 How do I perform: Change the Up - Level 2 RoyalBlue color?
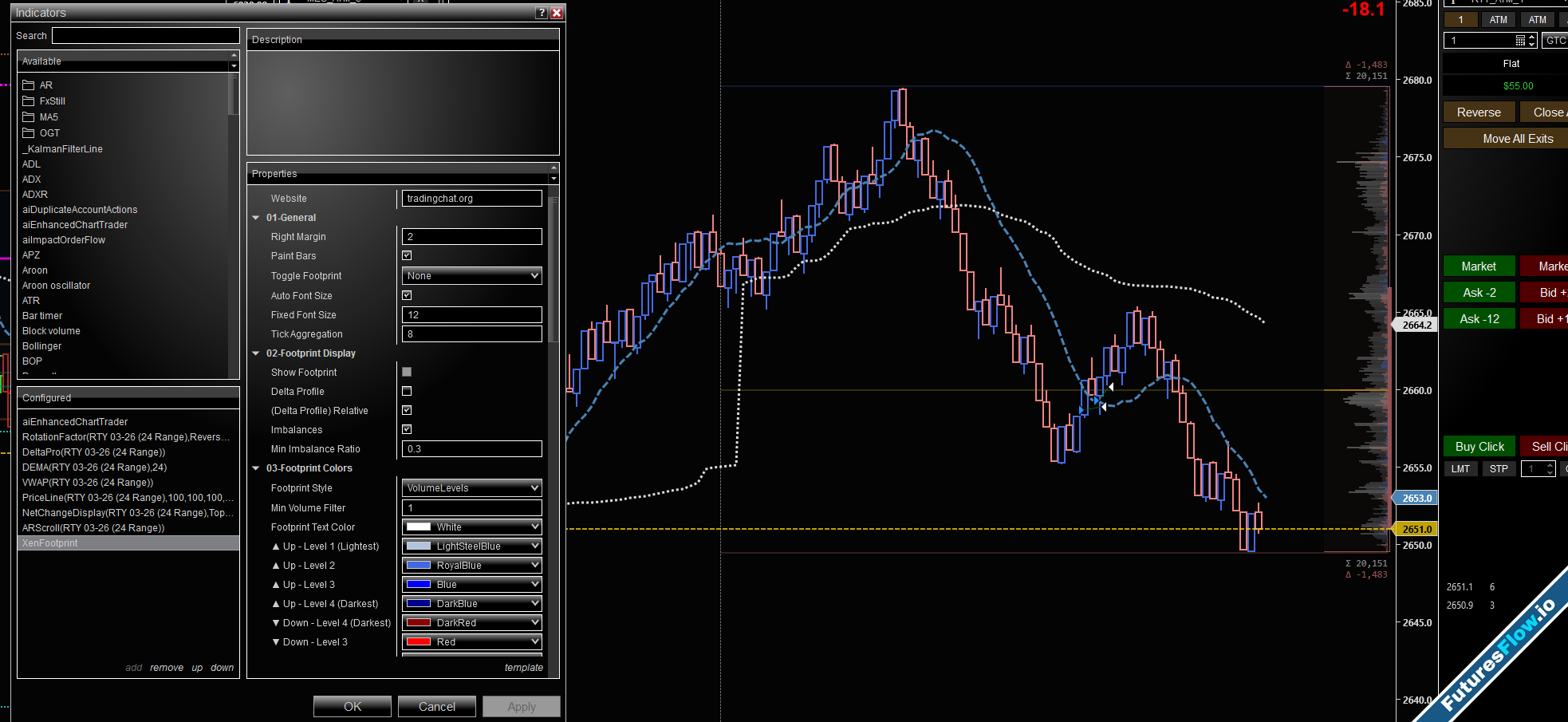click(x=471, y=566)
